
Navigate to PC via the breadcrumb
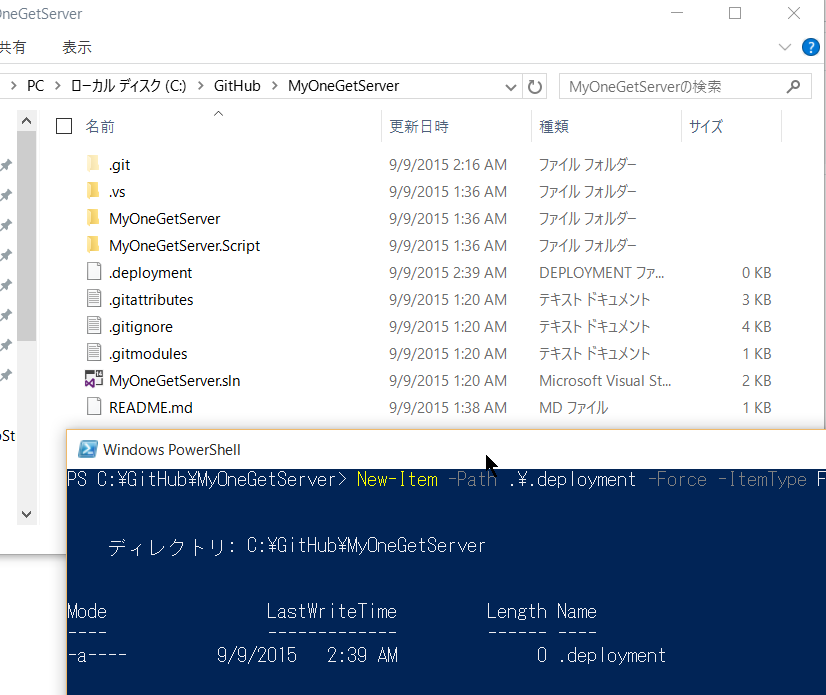point(35,86)
